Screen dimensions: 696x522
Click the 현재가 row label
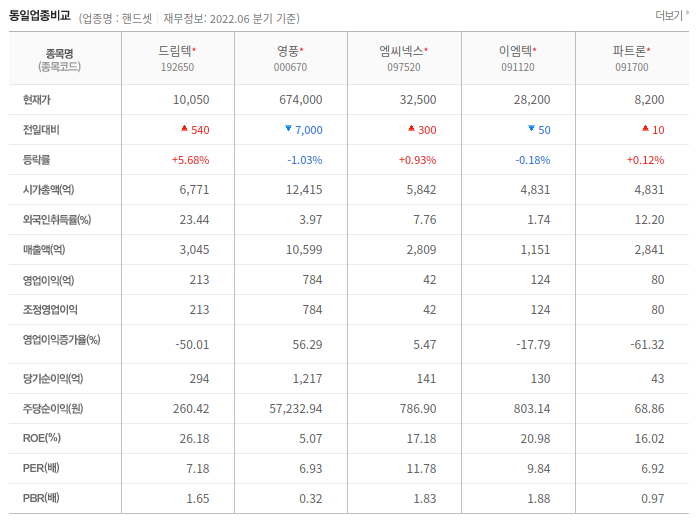36,100
